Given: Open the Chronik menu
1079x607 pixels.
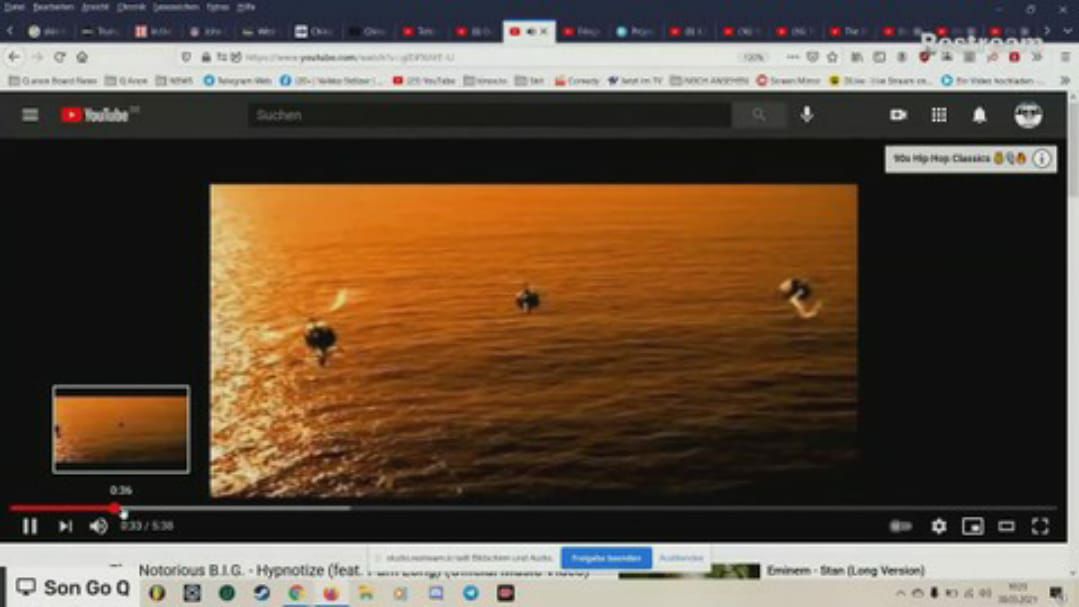Looking at the screenshot, I should [x=131, y=7].
